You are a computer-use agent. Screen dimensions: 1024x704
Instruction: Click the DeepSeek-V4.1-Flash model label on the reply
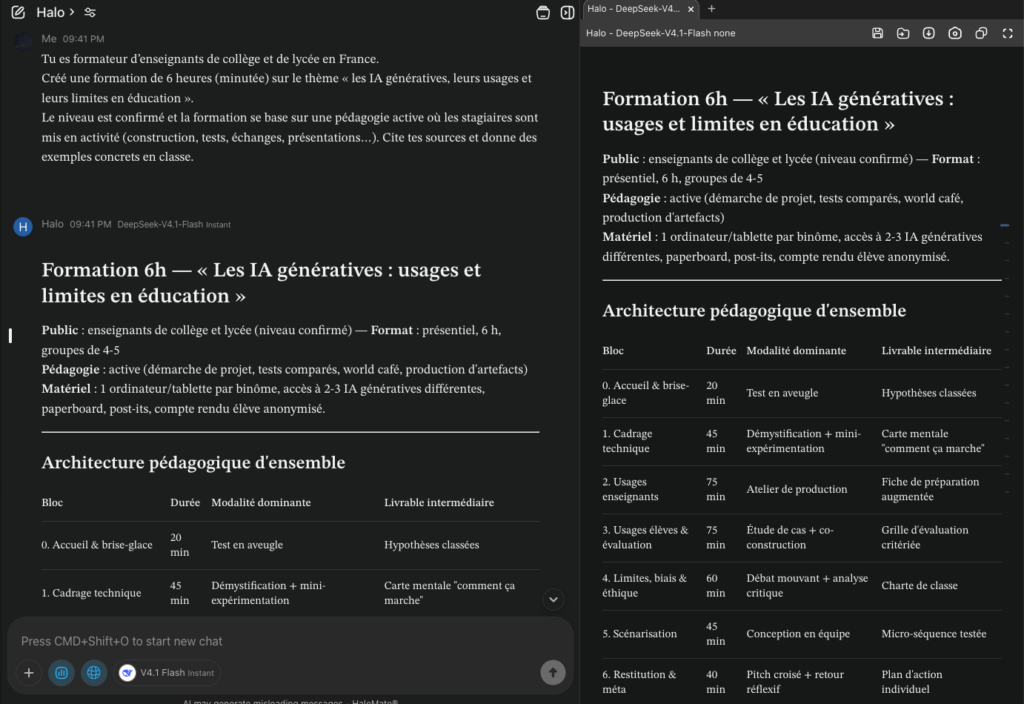pyautogui.click(x=174, y=225)
